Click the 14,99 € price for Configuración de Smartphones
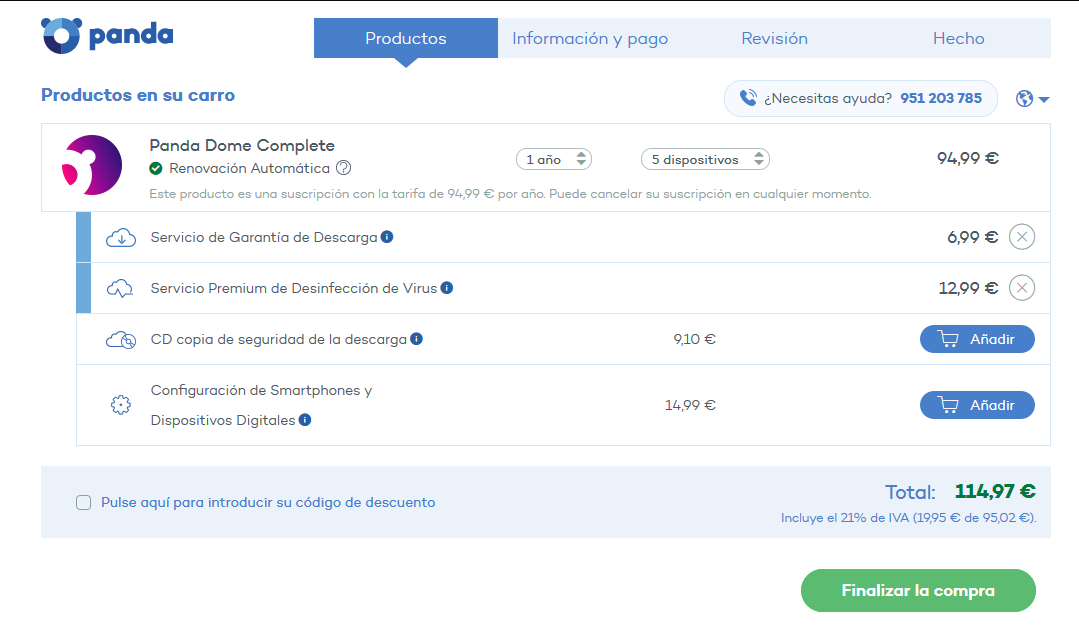Screen dimensions: 1079x642 [x=690, y=405]
